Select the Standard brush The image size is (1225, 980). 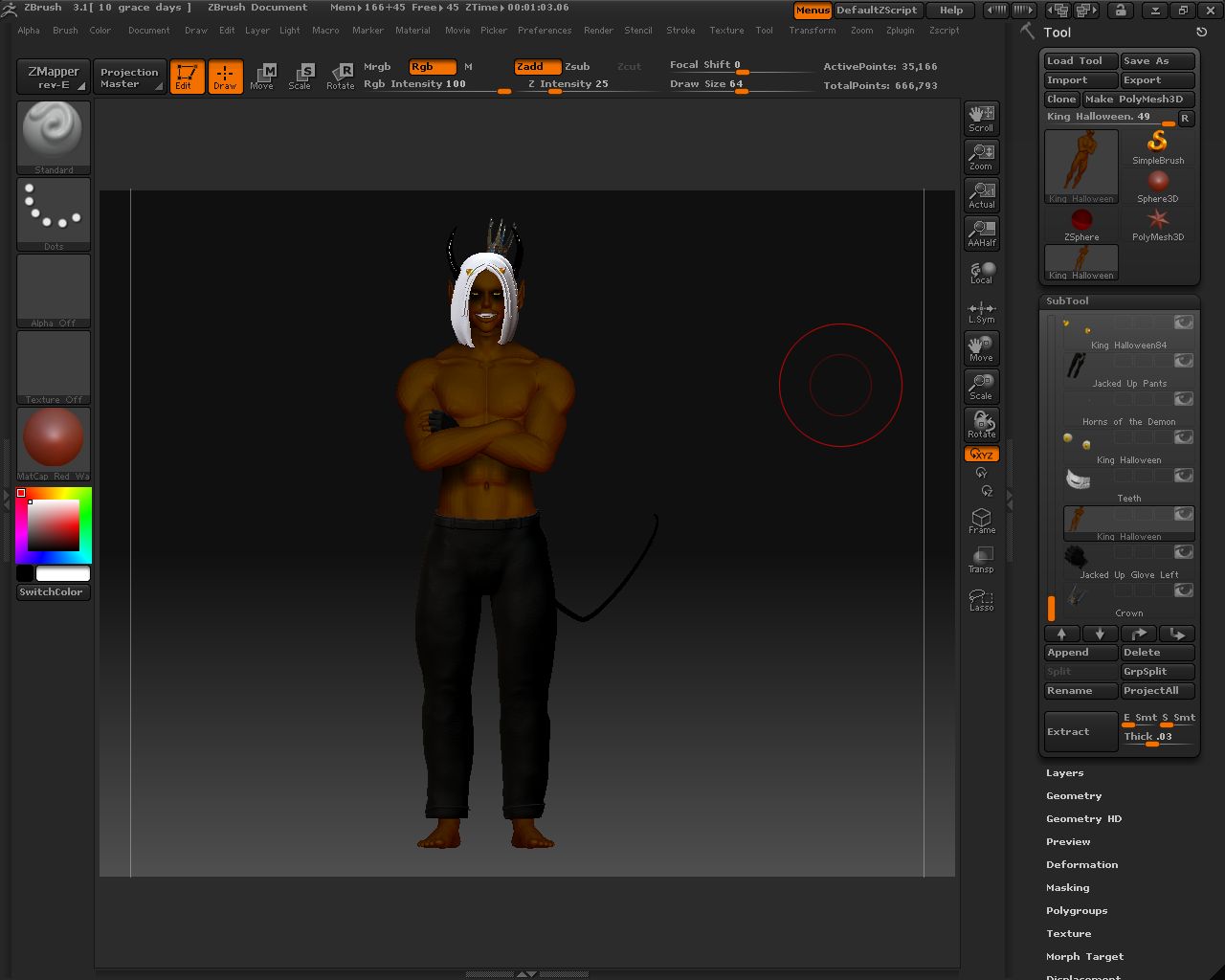pyautogui.click(x=53, y=134)
